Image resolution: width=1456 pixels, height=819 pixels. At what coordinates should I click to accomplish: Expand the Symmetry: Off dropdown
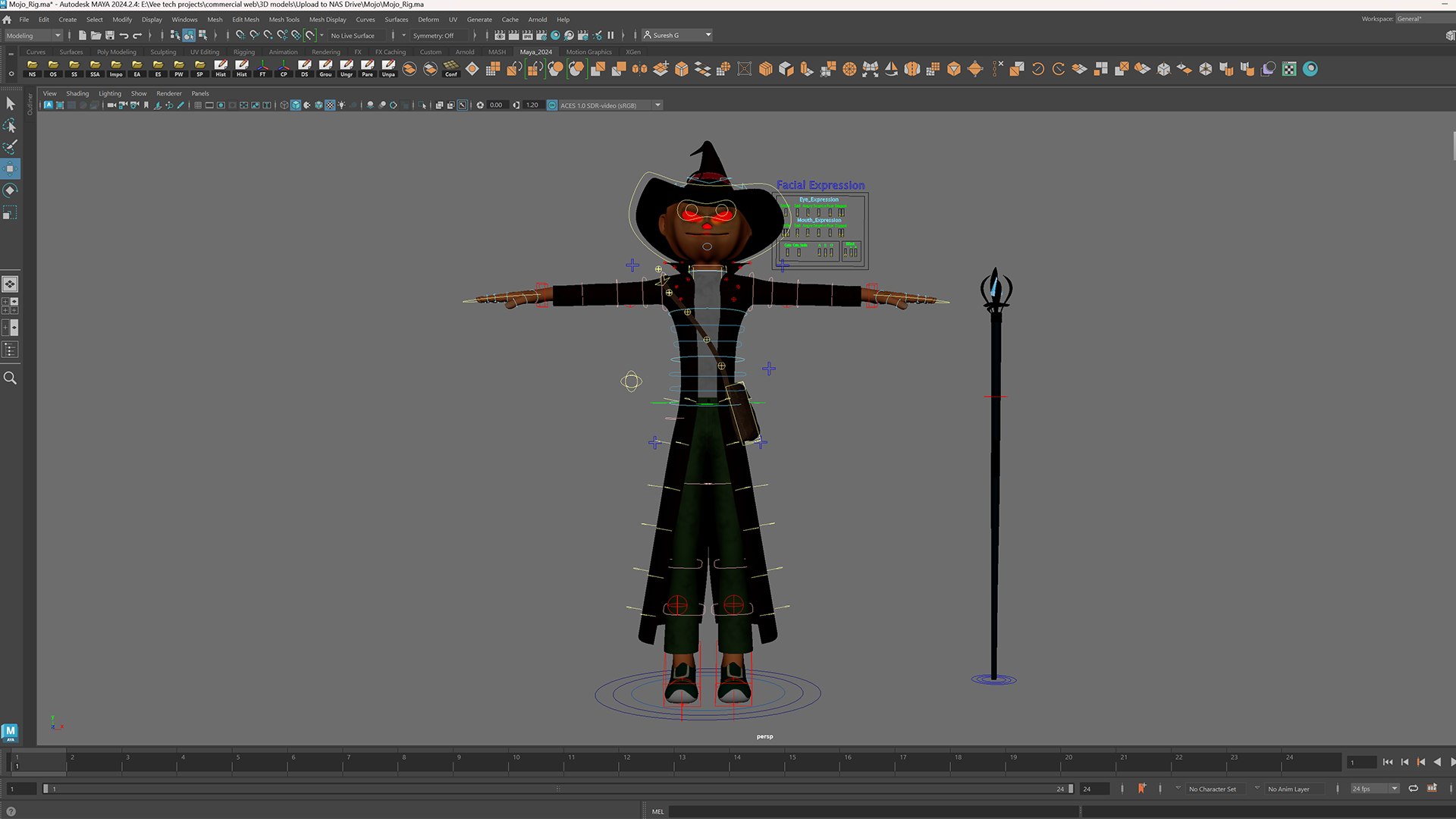438,36
